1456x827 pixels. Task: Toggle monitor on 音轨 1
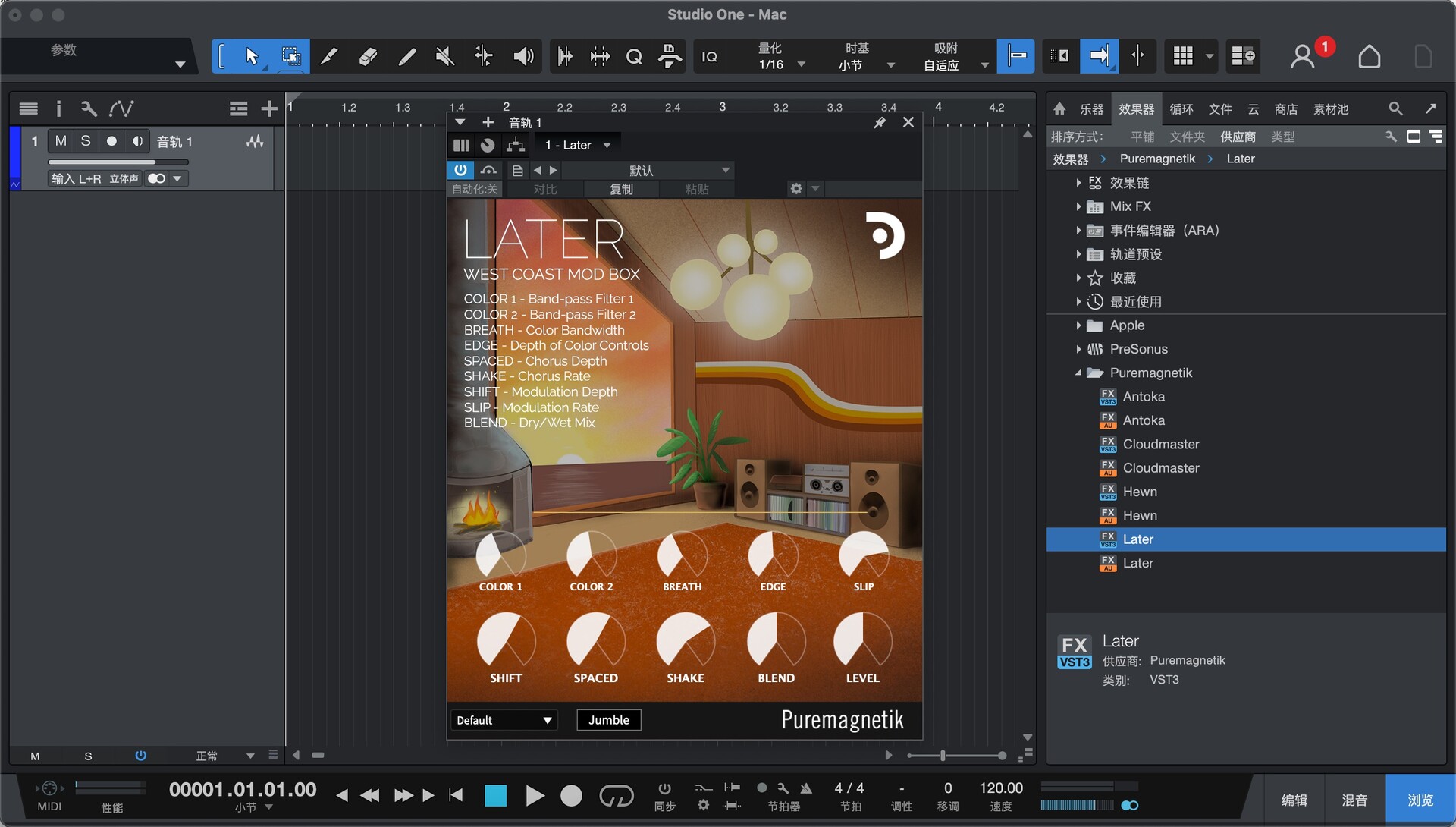(137, 141)
